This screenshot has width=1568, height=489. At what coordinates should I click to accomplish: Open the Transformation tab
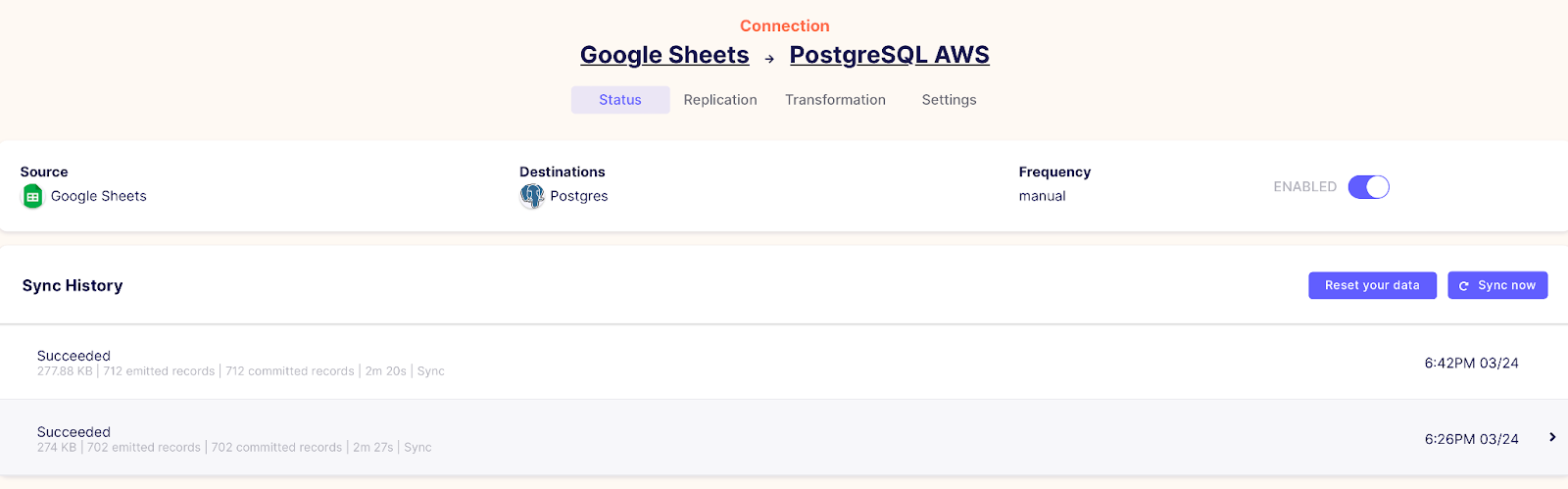835,100
